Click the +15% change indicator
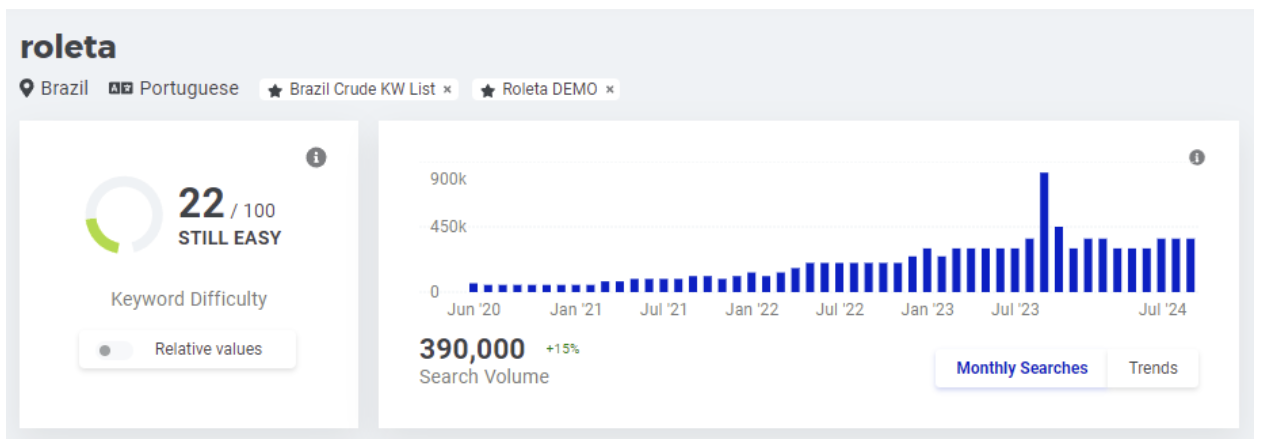The image size is (1266, 446). pos(563,349)
